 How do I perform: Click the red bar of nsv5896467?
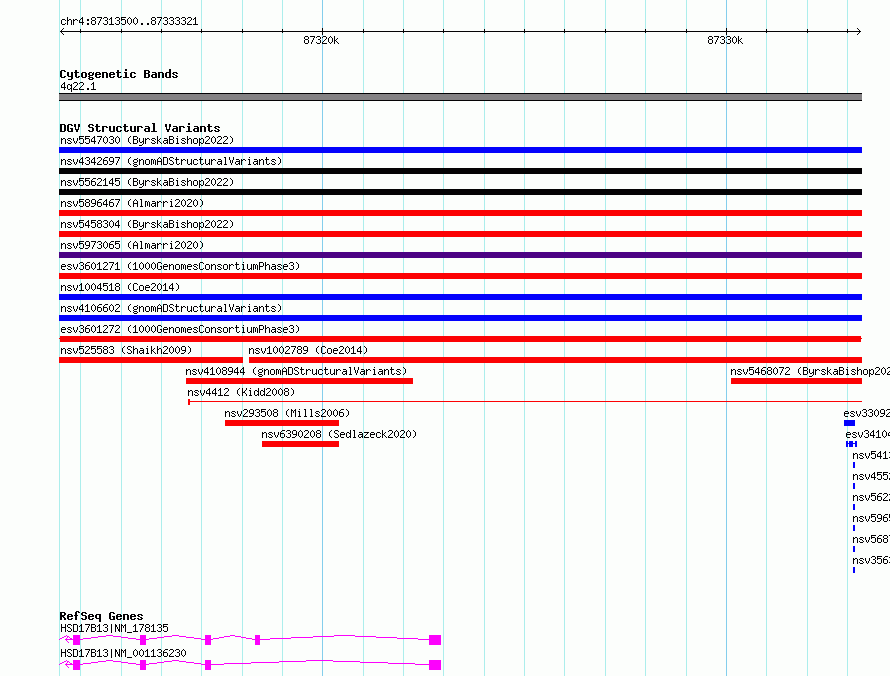(x=460, y=213)
